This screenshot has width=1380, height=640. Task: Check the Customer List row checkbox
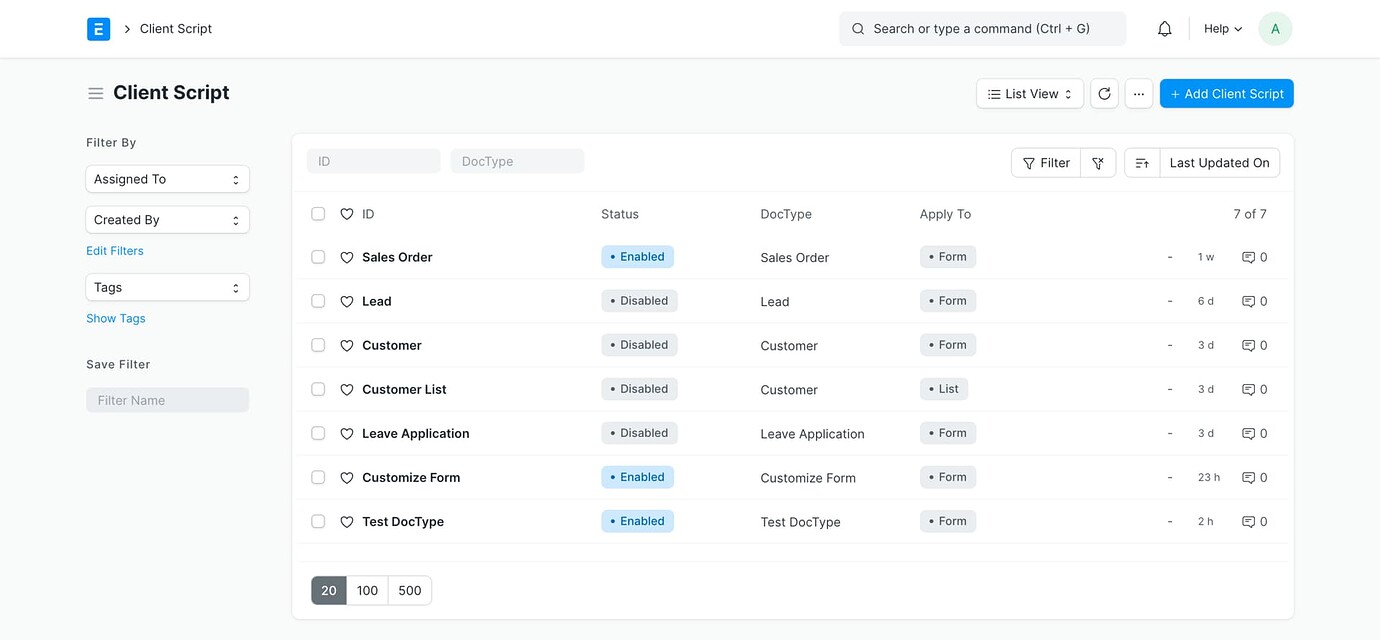[x=318, y=389]
